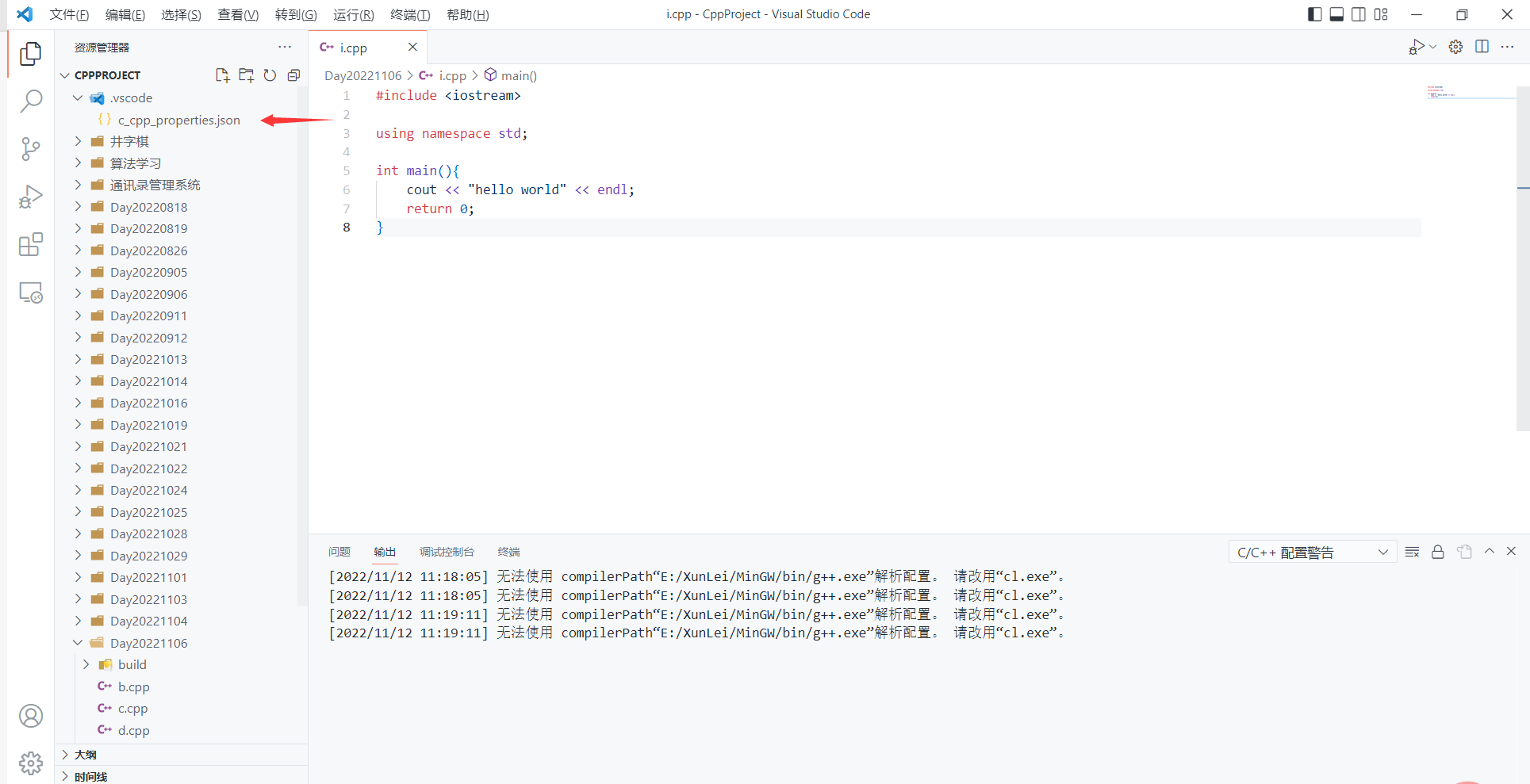
Task: Click the editor settings gear icon
Action: (1455, 48)
